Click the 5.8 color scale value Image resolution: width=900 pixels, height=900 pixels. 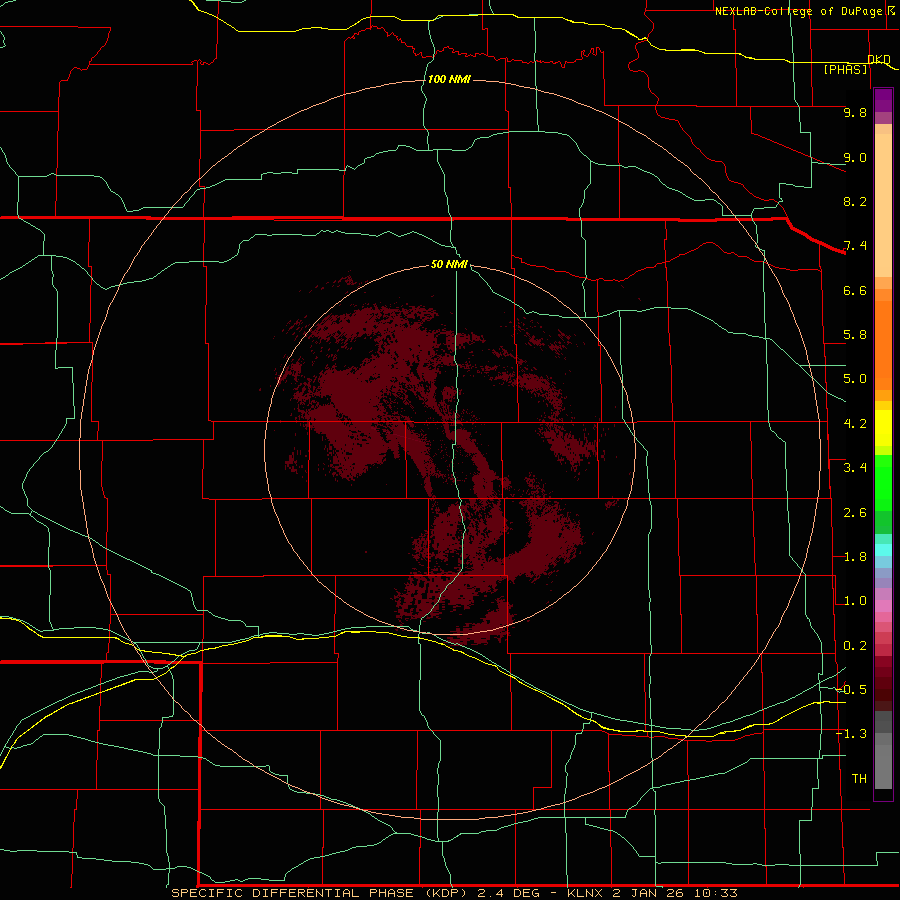[x=855, y=335]
